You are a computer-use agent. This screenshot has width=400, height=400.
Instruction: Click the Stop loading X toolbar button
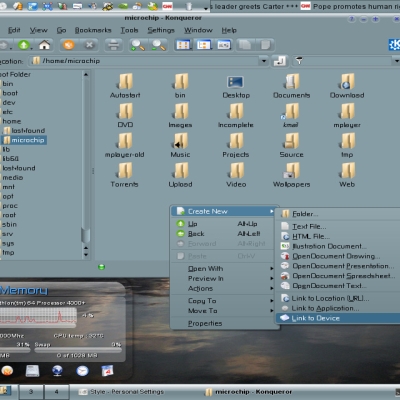tap(89, 45)
